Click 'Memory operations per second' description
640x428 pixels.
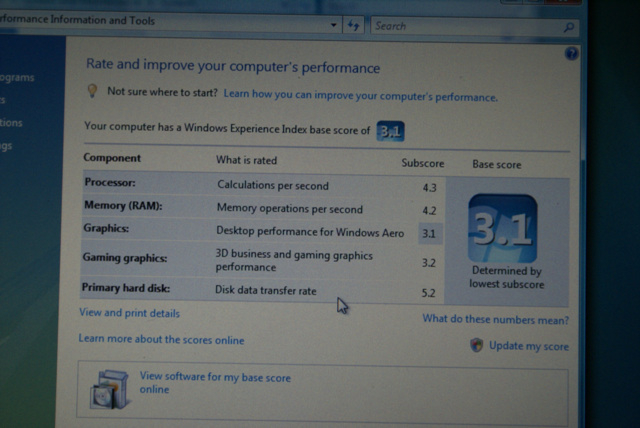(289, 208)
